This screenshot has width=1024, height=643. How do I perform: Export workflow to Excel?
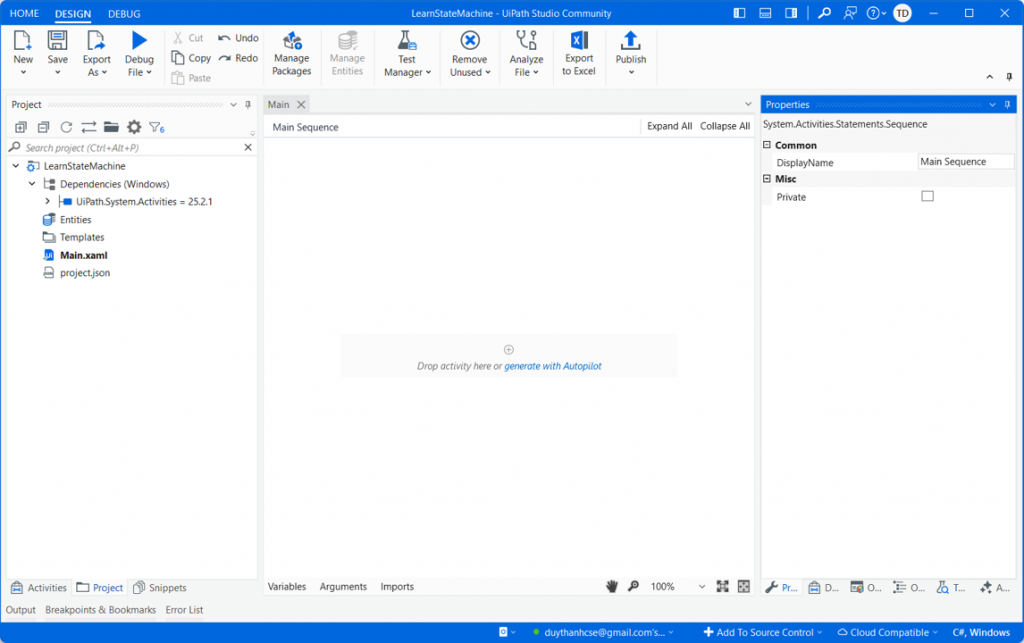coord(579,54)
